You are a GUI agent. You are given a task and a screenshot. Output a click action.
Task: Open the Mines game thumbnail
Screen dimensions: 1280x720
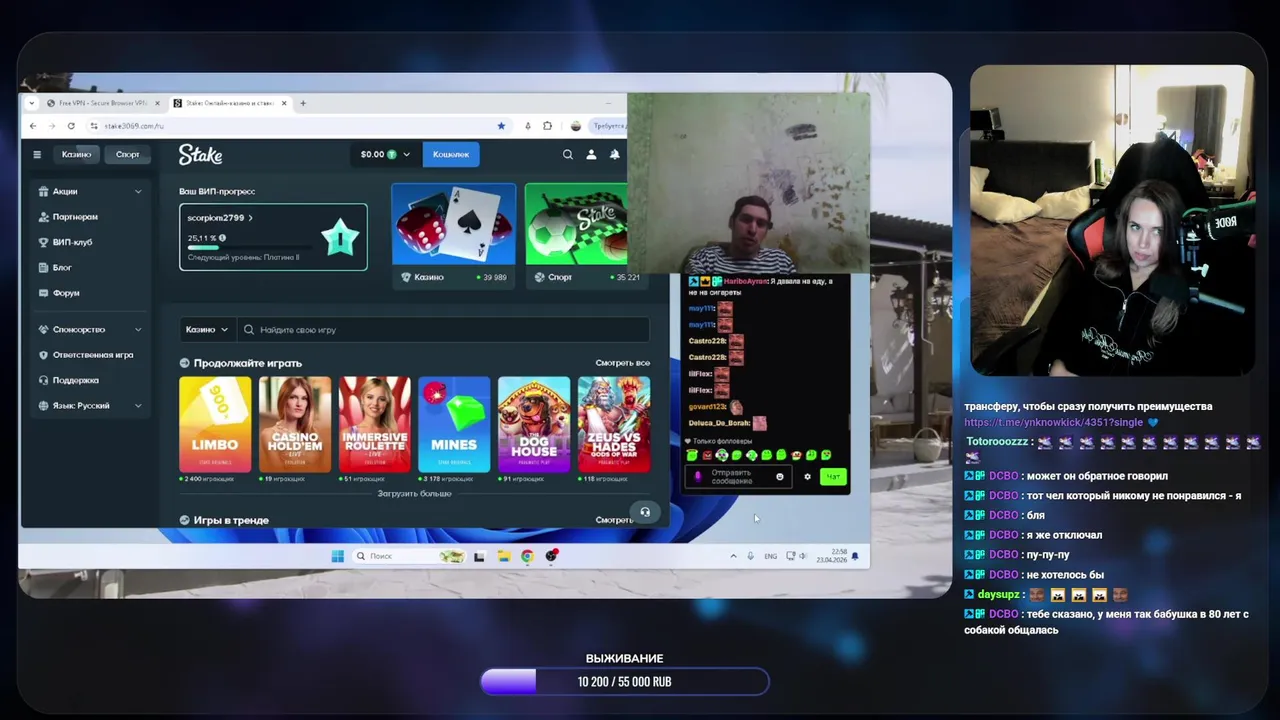point(454,424)
